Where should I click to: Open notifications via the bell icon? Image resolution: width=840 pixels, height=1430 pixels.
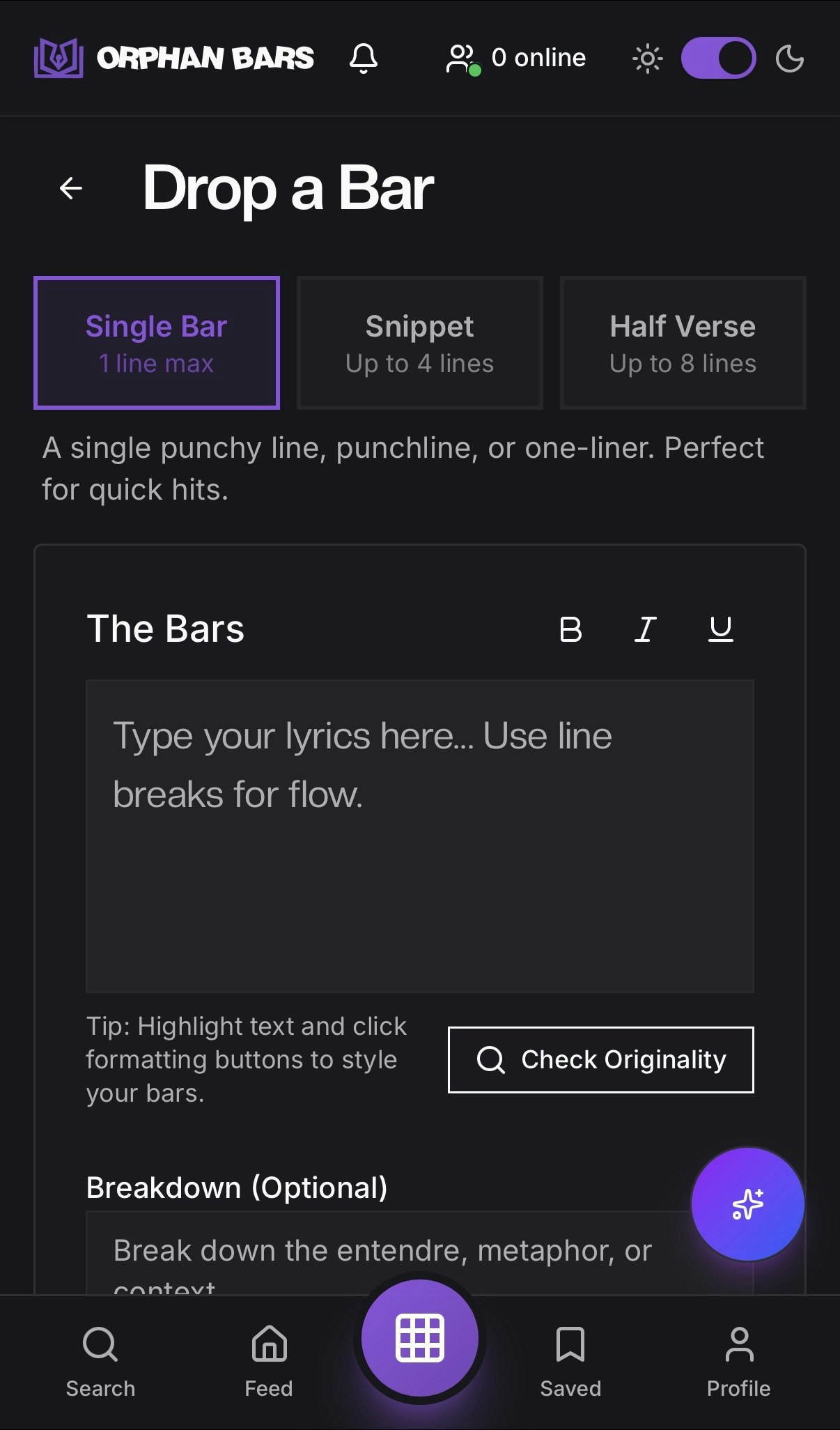[x=364, y=59]
